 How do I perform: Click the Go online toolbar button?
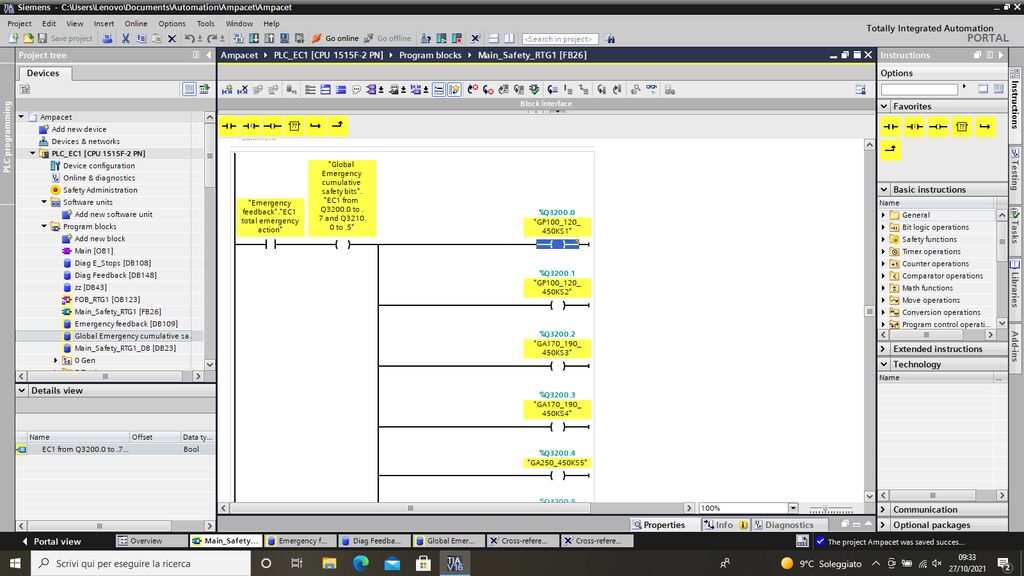pyautogui.click(x=335, y=38)
